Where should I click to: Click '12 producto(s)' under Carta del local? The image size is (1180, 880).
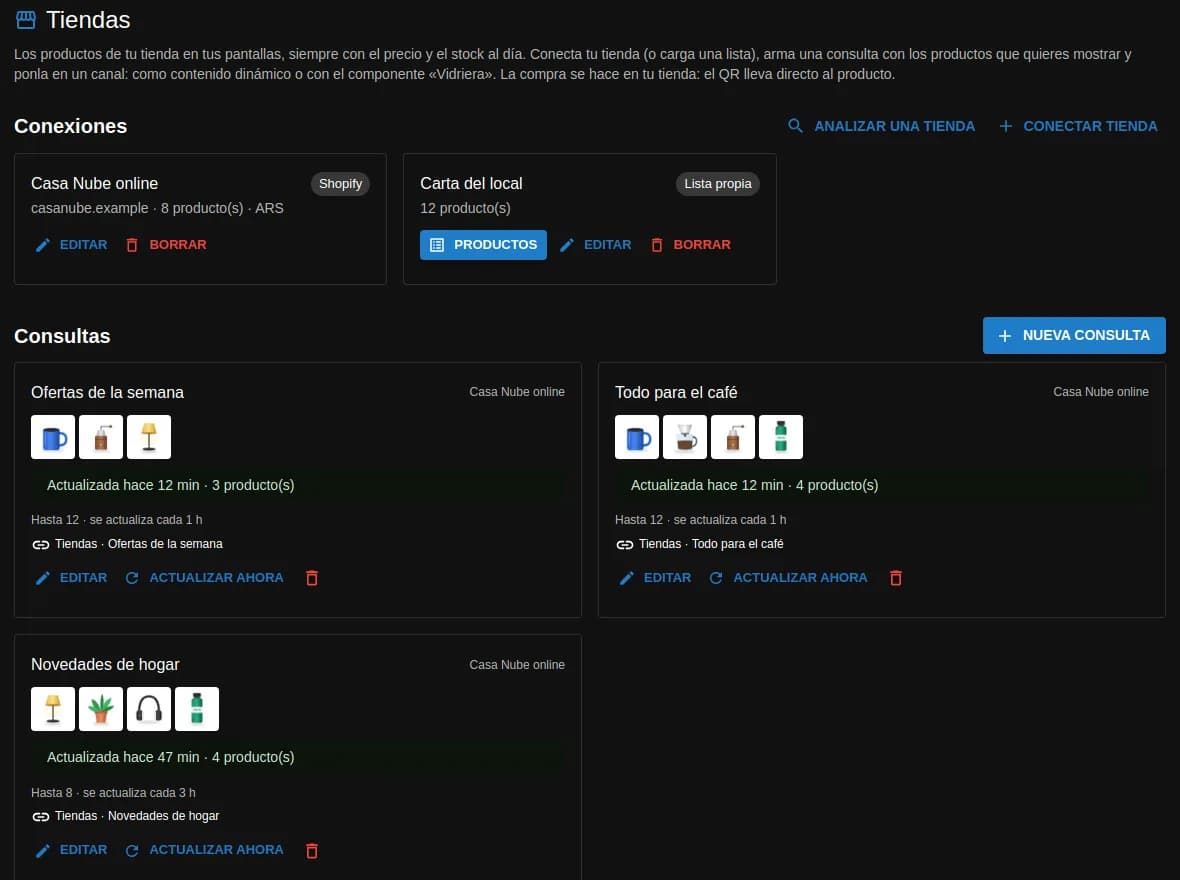coord(465,208)
